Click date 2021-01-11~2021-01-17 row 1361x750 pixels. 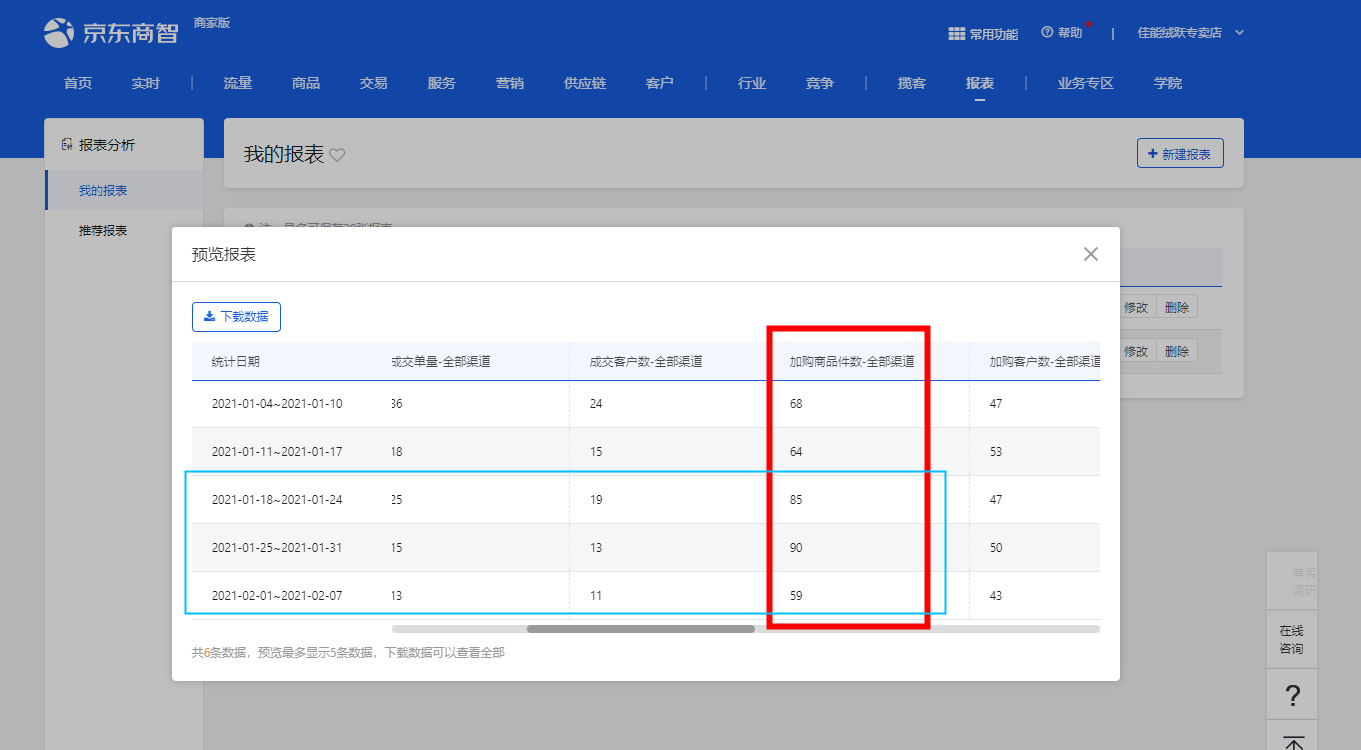(x=277, y=452)
